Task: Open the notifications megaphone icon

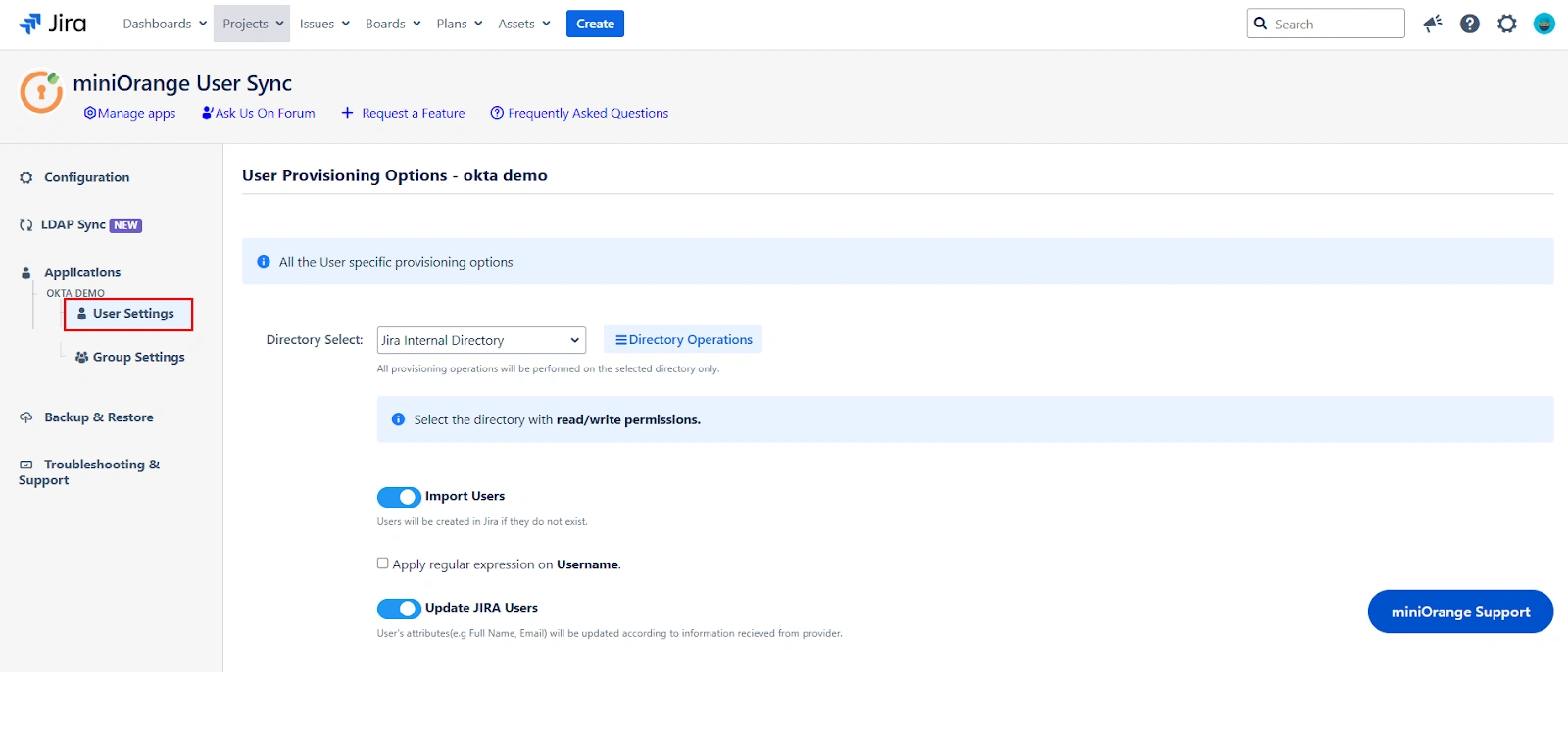Action: point(1433,24)
